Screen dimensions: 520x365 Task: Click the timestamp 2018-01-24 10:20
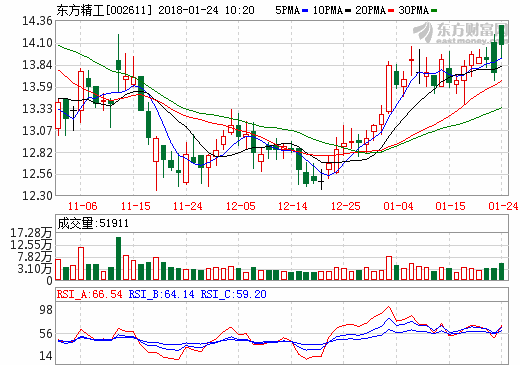206,10
